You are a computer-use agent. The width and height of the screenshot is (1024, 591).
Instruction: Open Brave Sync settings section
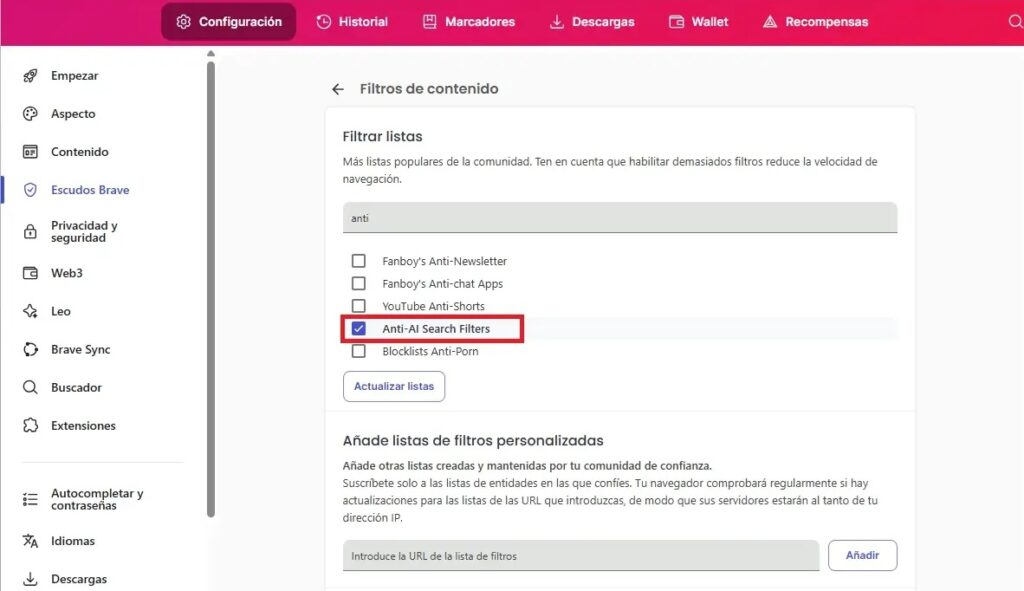click(x=80, y=349)
